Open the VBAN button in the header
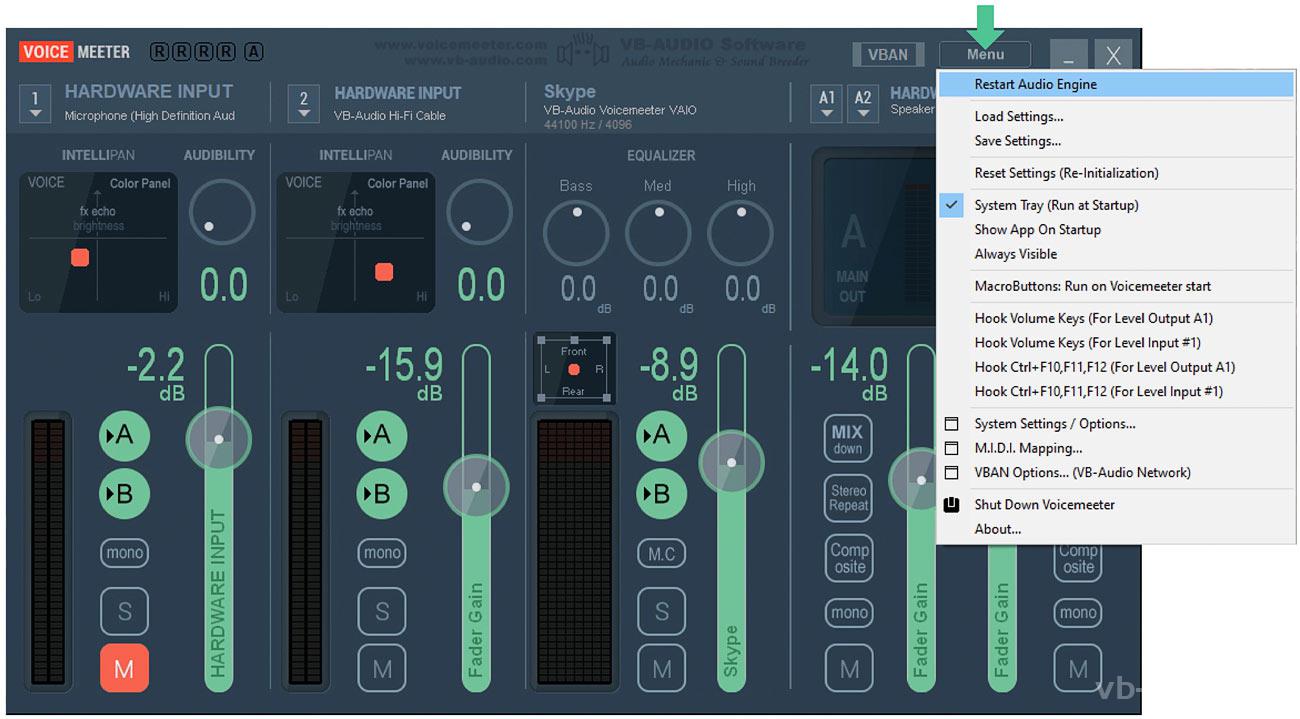 887,55
